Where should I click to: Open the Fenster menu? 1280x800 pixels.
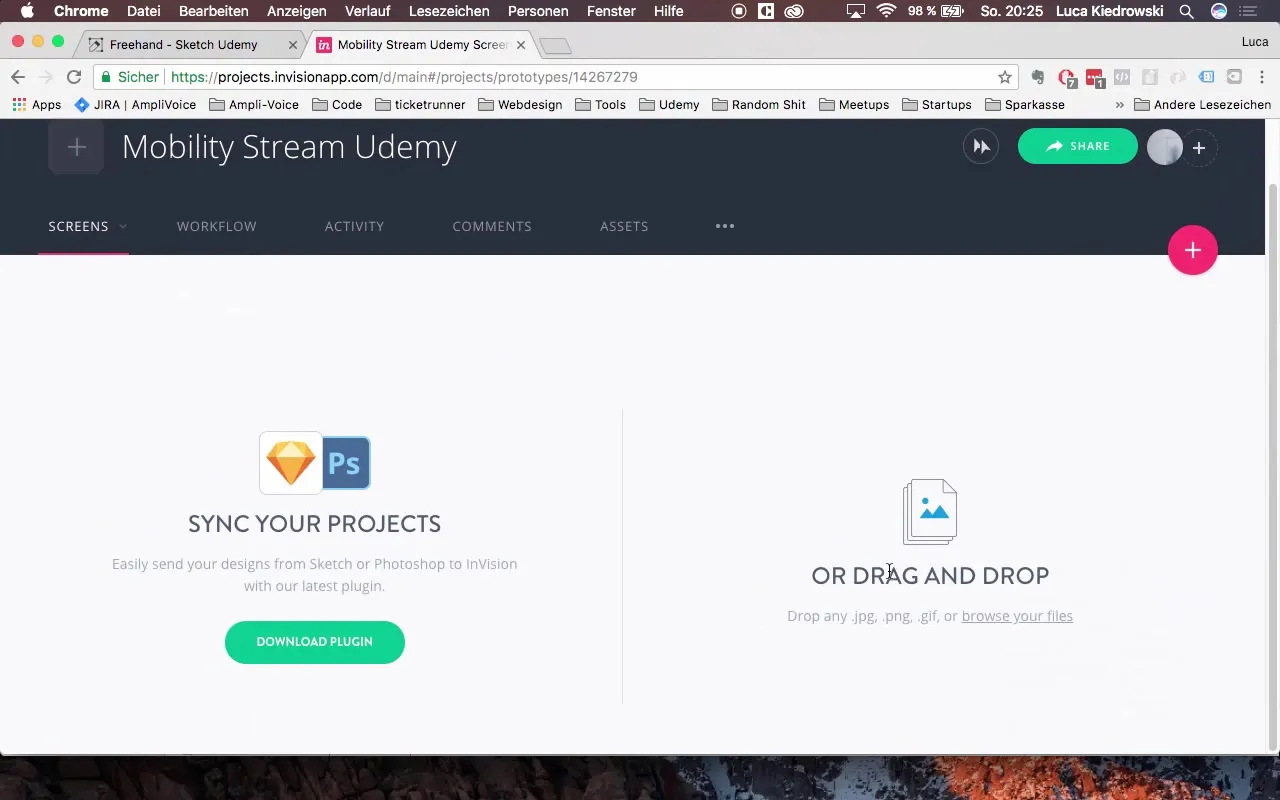(611, 11)
